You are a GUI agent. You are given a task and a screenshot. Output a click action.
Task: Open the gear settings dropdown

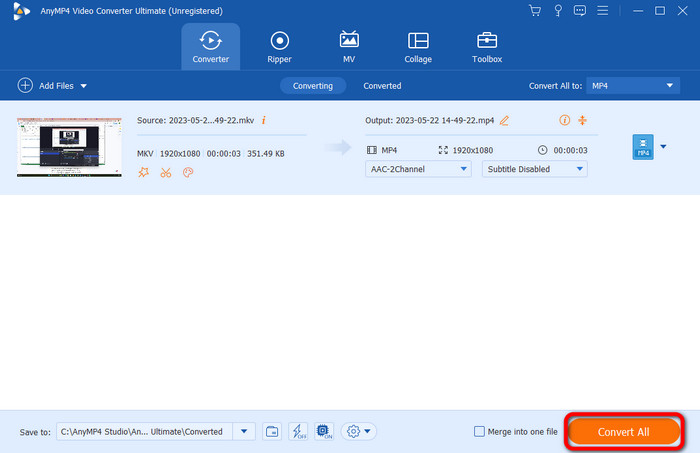[358, 432]
